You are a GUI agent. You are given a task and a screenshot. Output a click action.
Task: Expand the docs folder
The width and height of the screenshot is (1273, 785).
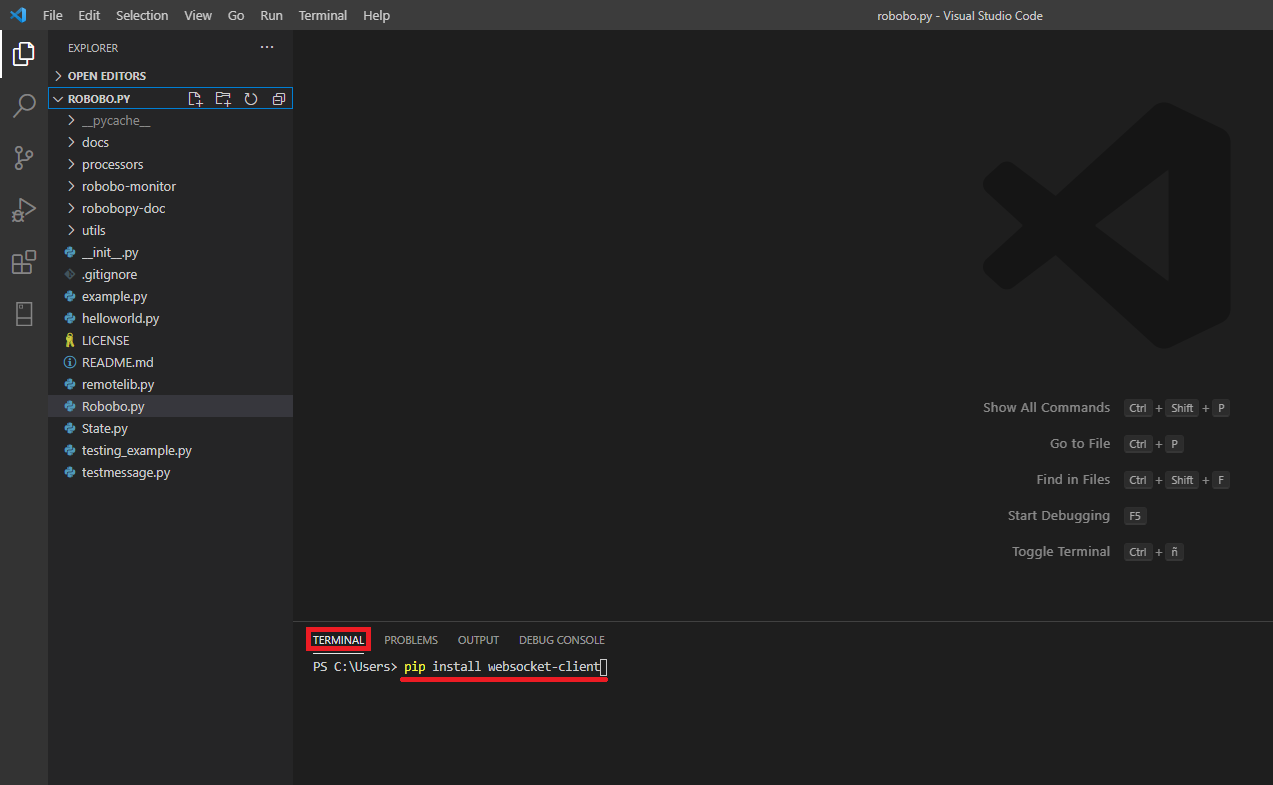[x=170, y=143]
